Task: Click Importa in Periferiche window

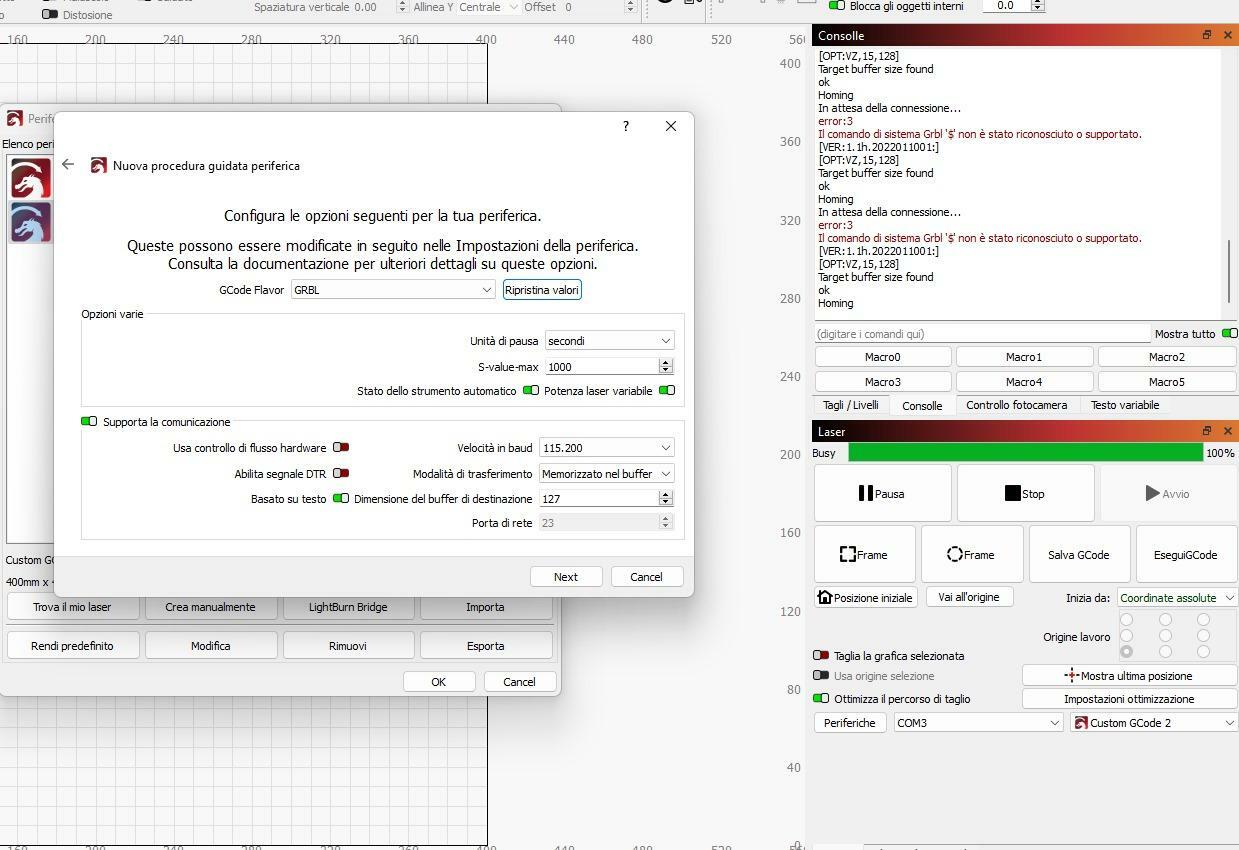Action: [x=486, y=607]
